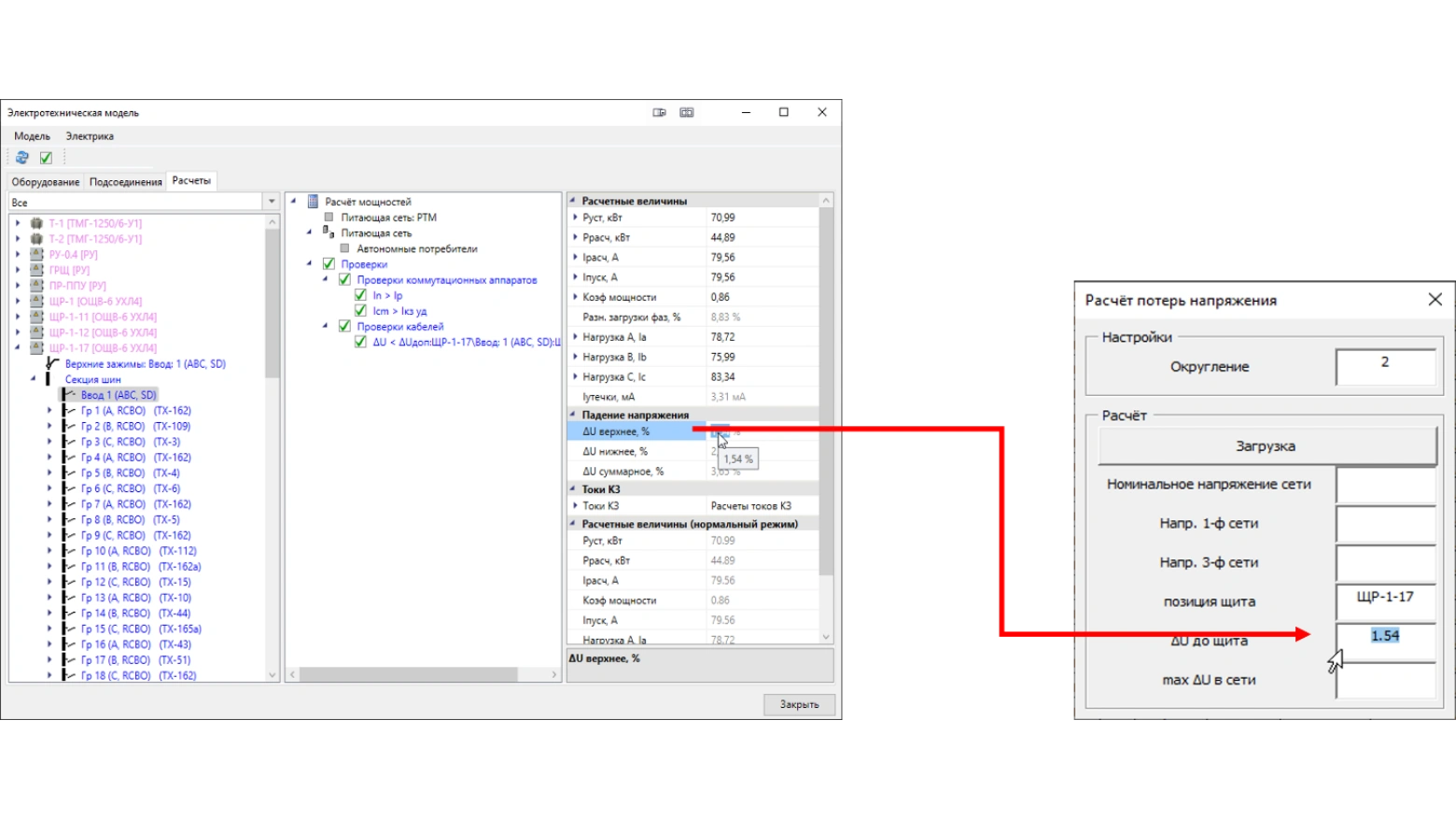Click the breaker icon of Гр 1 row

[69, 411]
